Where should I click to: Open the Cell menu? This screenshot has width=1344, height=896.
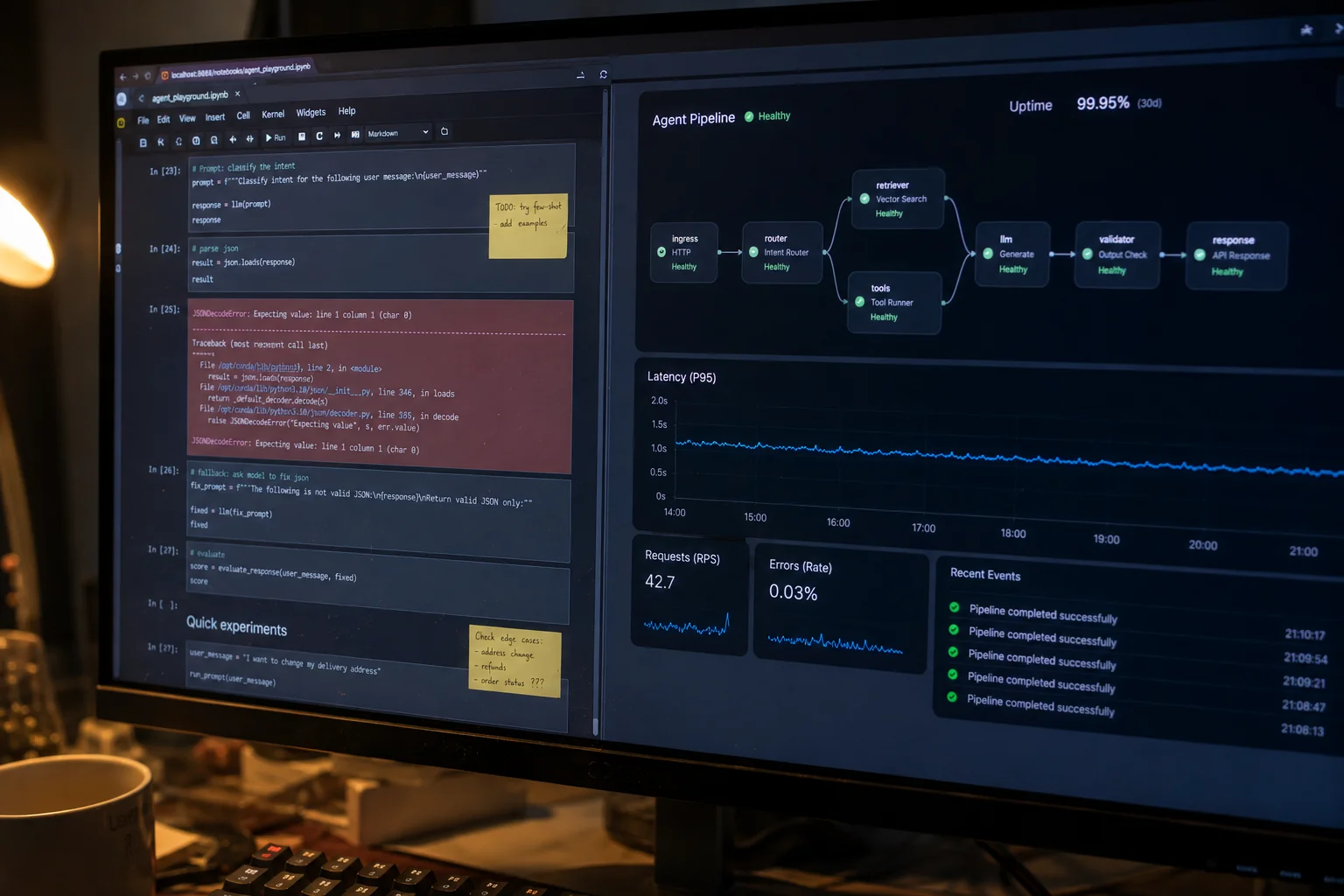pos(243,115)
